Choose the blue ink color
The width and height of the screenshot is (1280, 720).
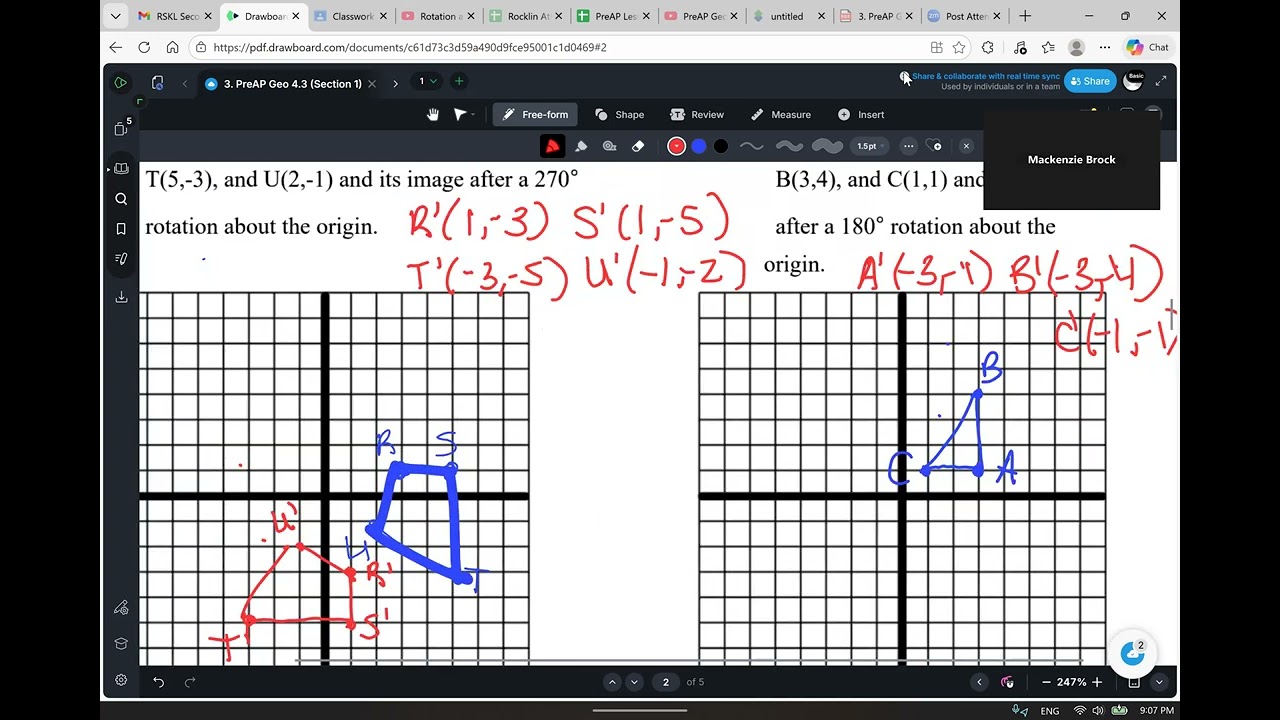coord(699,146)
